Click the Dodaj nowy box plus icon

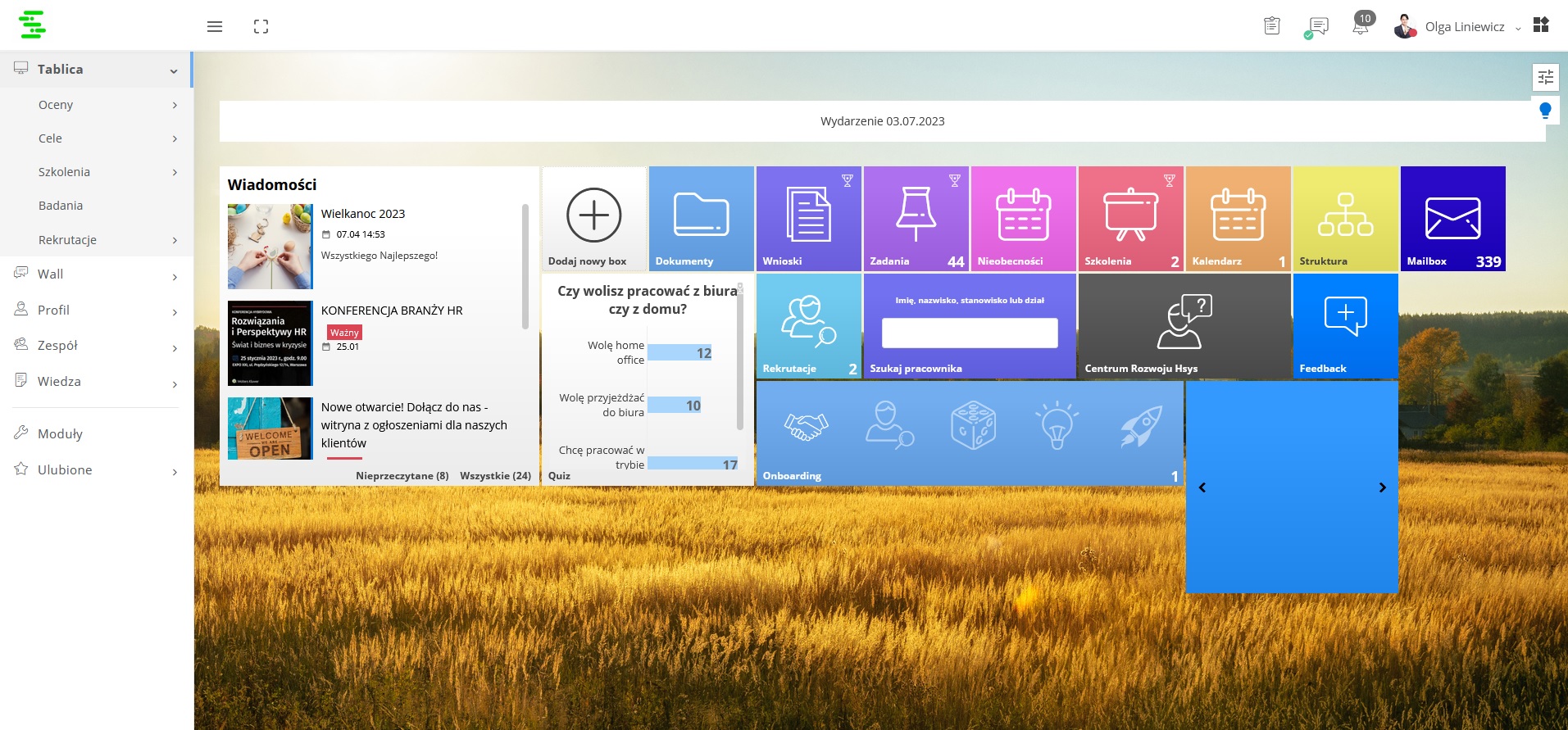593,215
